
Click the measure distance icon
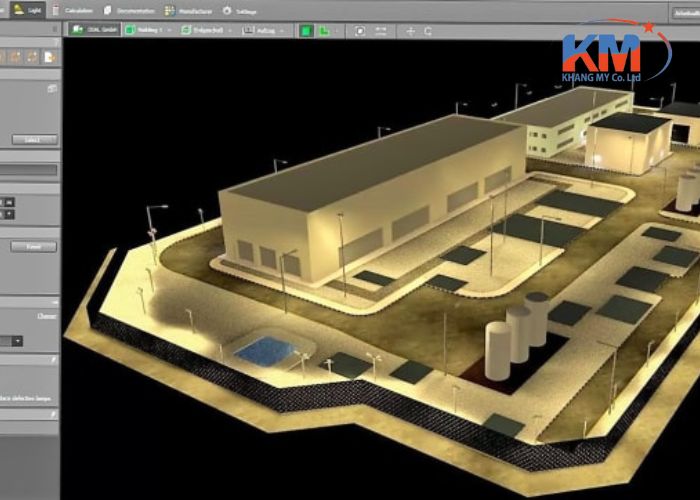pyautogui.click(x=381, y=31)
